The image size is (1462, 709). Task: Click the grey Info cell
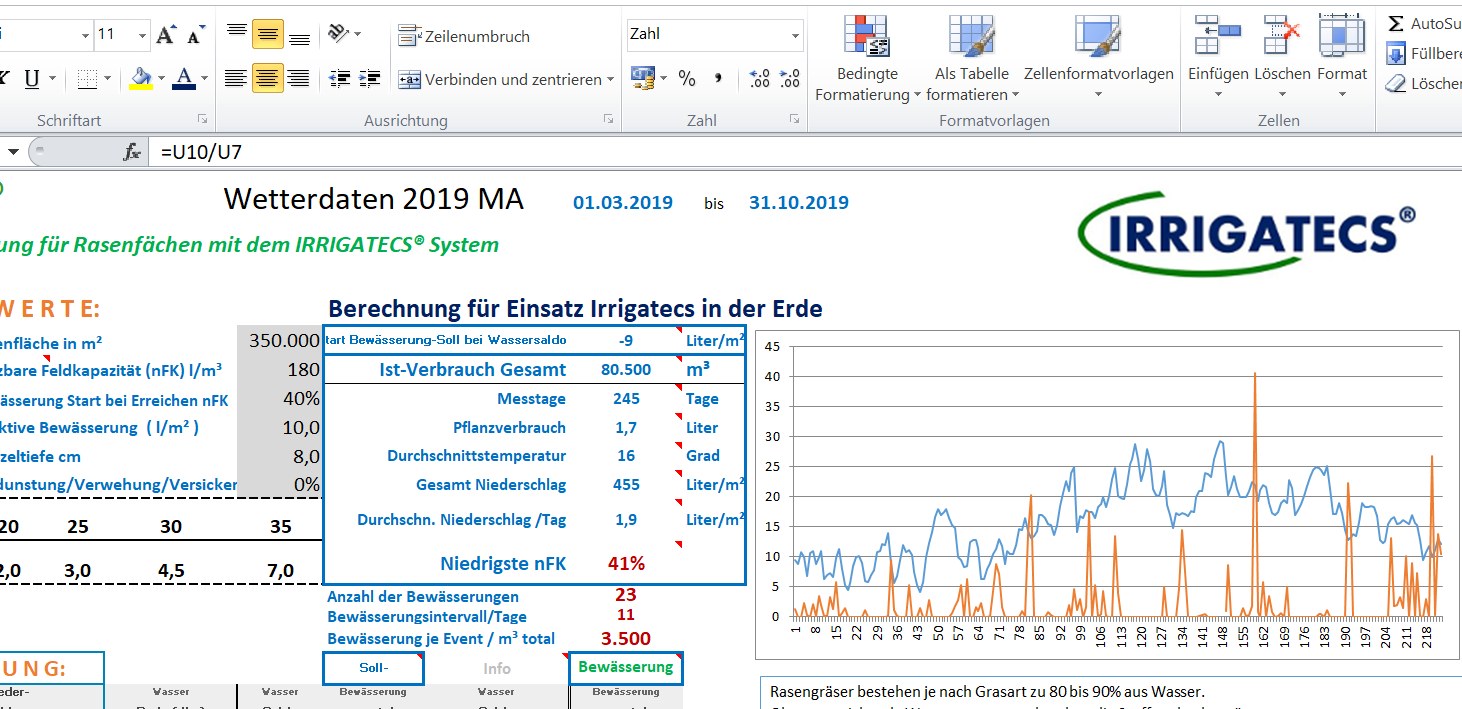click(497, 669)
